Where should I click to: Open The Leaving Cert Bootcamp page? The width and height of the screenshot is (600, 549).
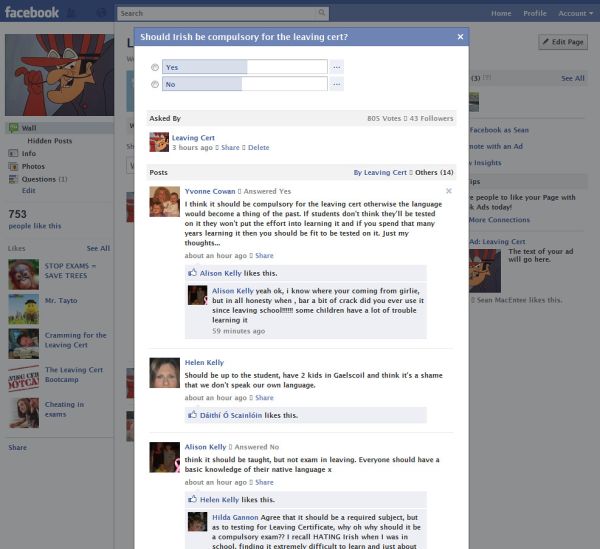pyautogui.click(x=74, y=375)
